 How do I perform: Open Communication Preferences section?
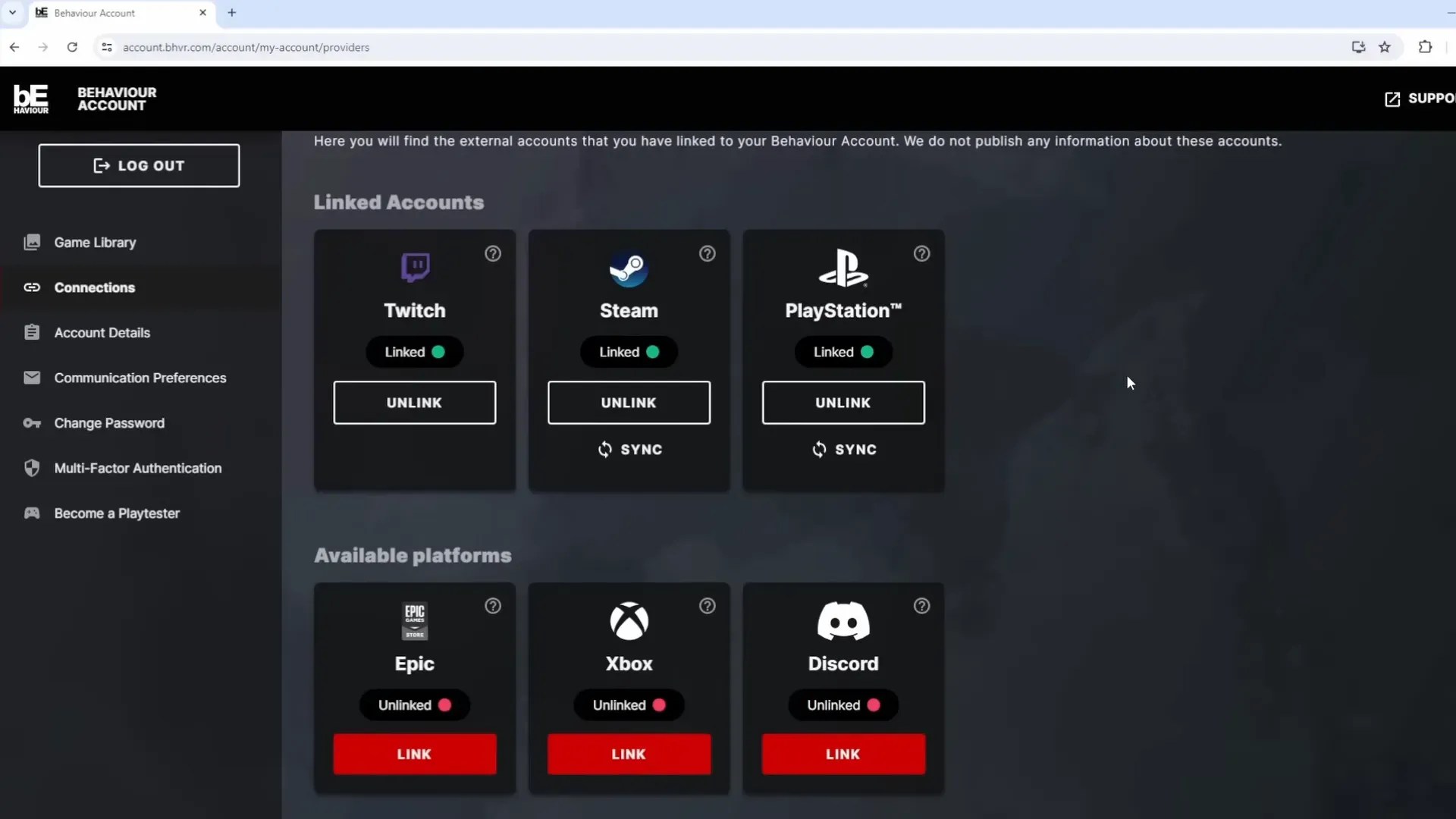click(140, 378)
